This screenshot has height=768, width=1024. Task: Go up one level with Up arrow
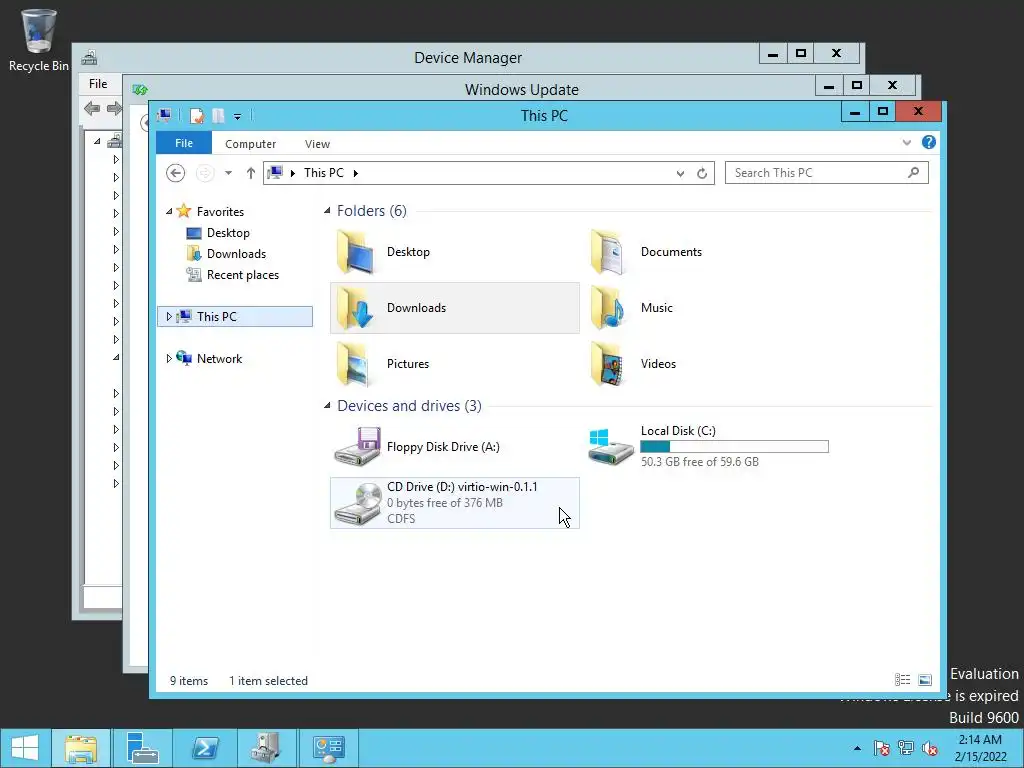click(251, 173)
